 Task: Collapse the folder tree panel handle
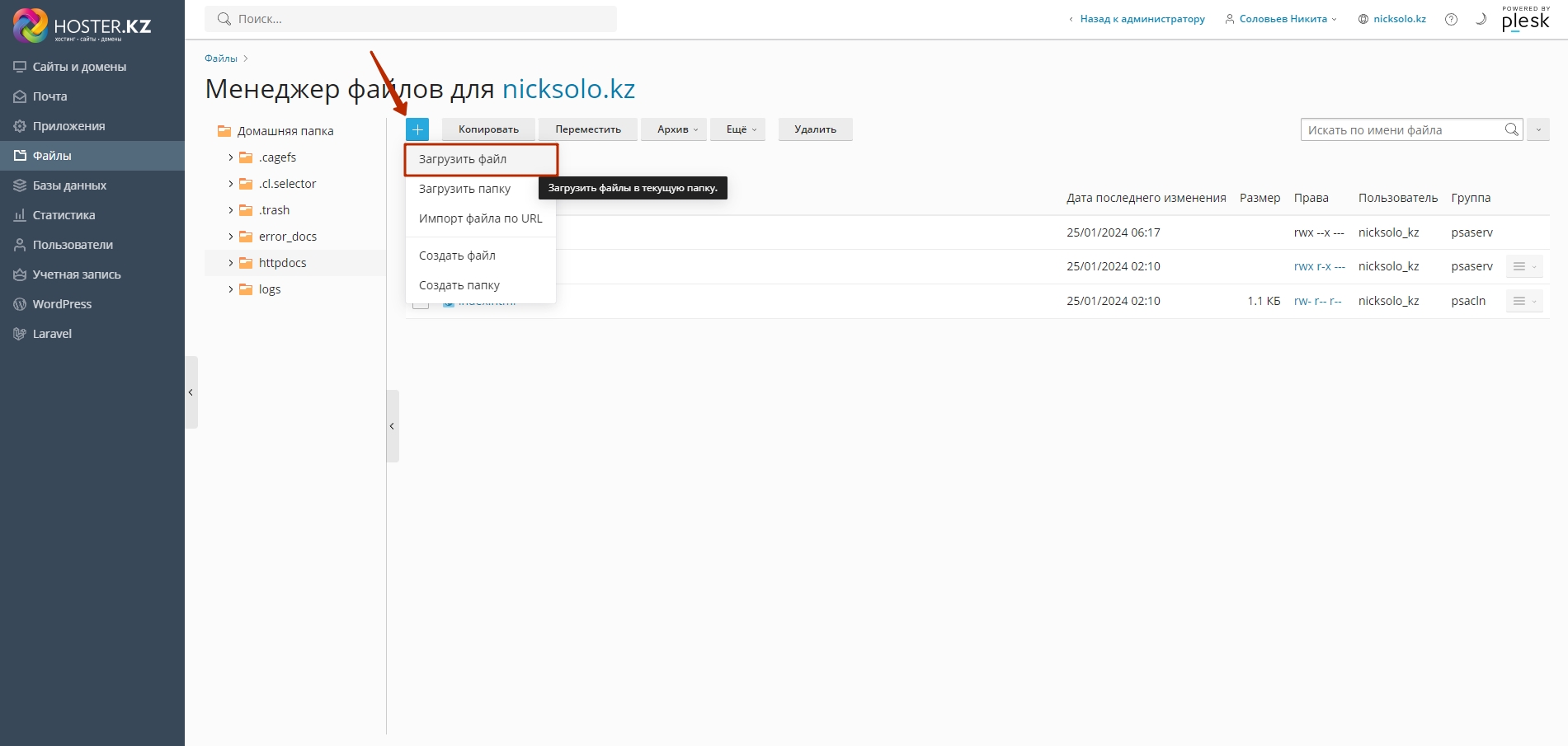pos(393,426)
